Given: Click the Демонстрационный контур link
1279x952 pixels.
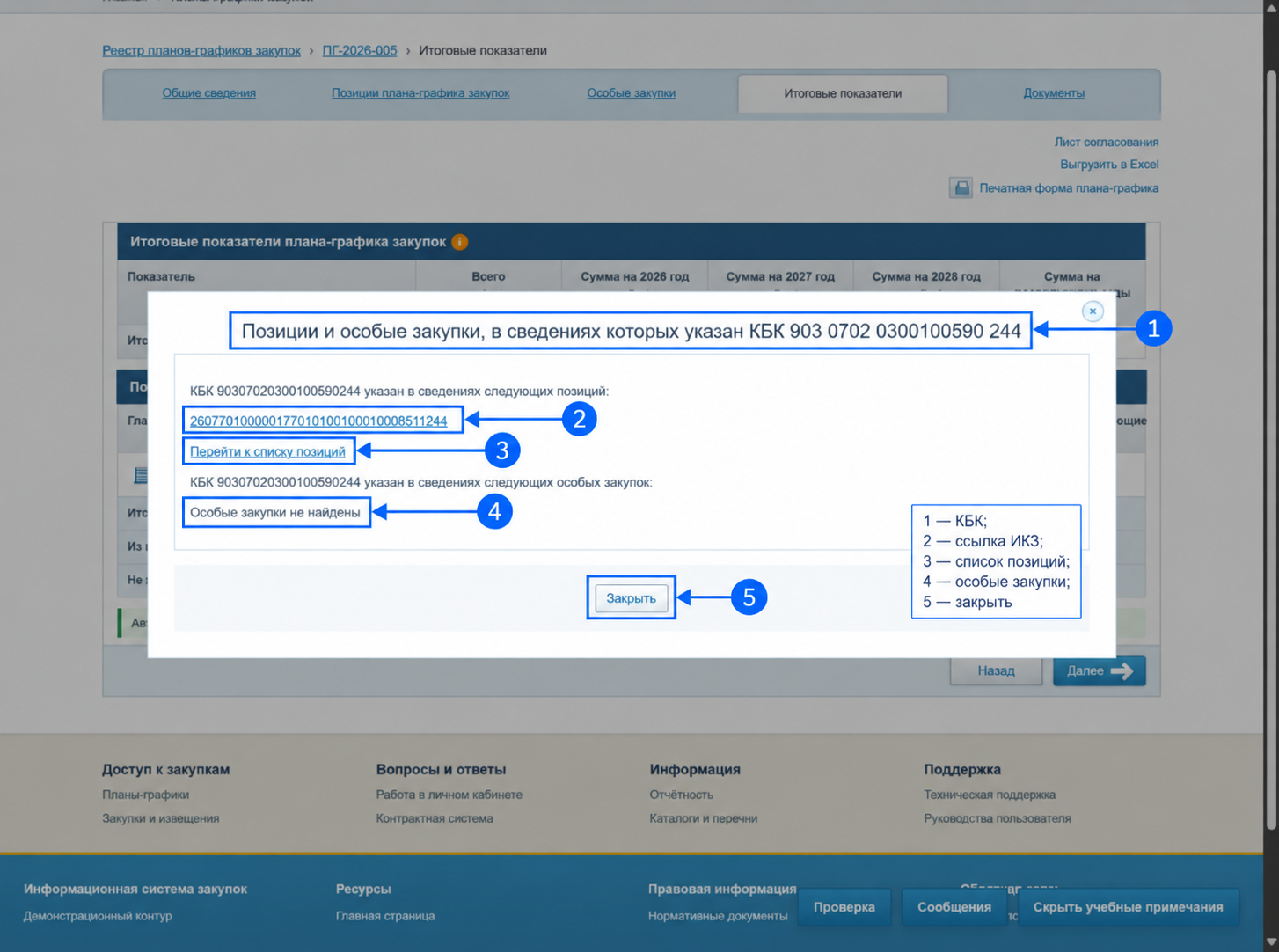Looking at the screenshot, I should [x=98, y=916].
